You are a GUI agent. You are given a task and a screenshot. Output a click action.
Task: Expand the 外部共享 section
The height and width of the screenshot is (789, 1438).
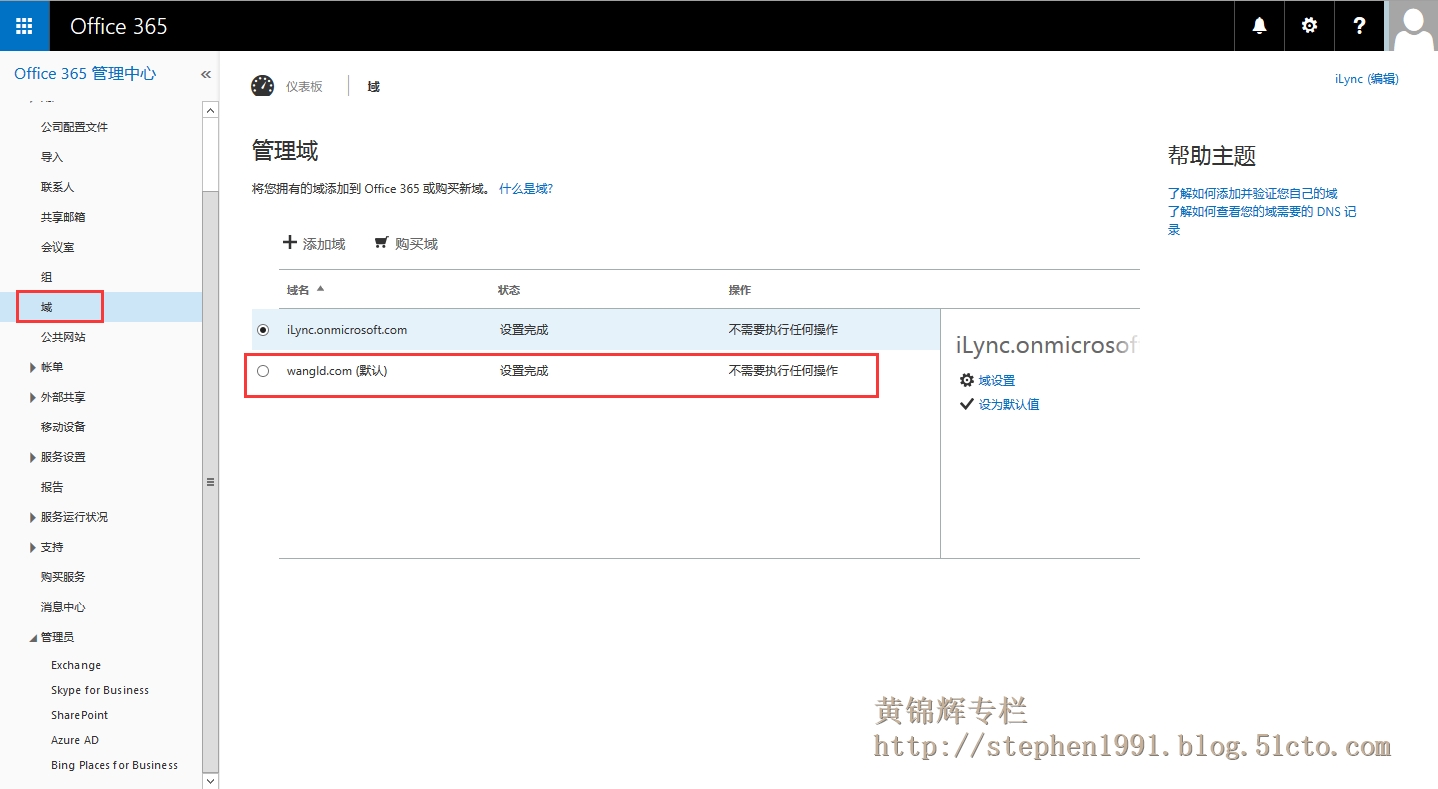point(34,397)
